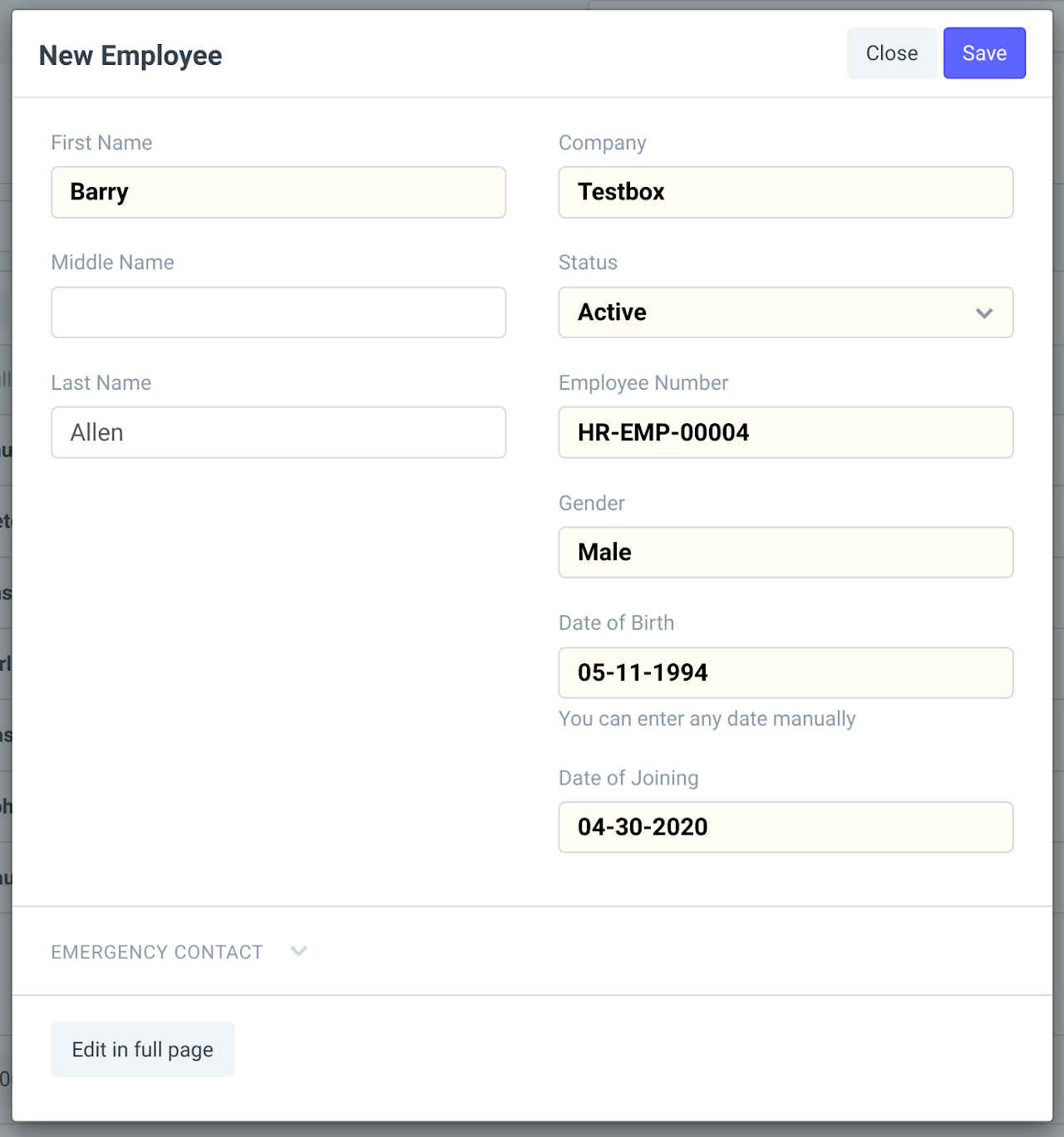The image size is (1064, 1137).
Task: Expand the Emergency Contact section chevron
Action: [299, 951]
